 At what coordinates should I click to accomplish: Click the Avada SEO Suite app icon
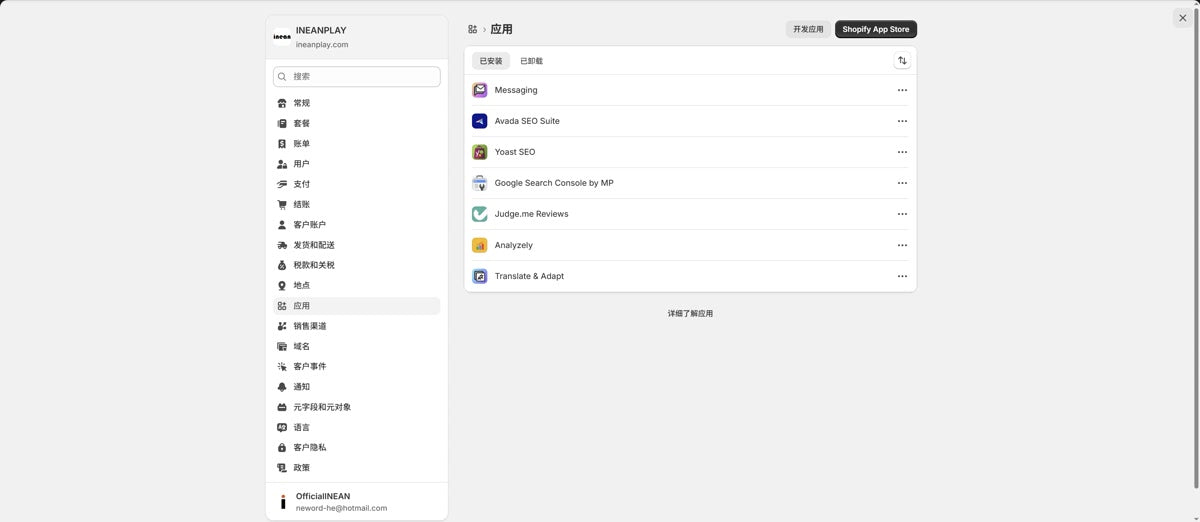pos(480,121)
